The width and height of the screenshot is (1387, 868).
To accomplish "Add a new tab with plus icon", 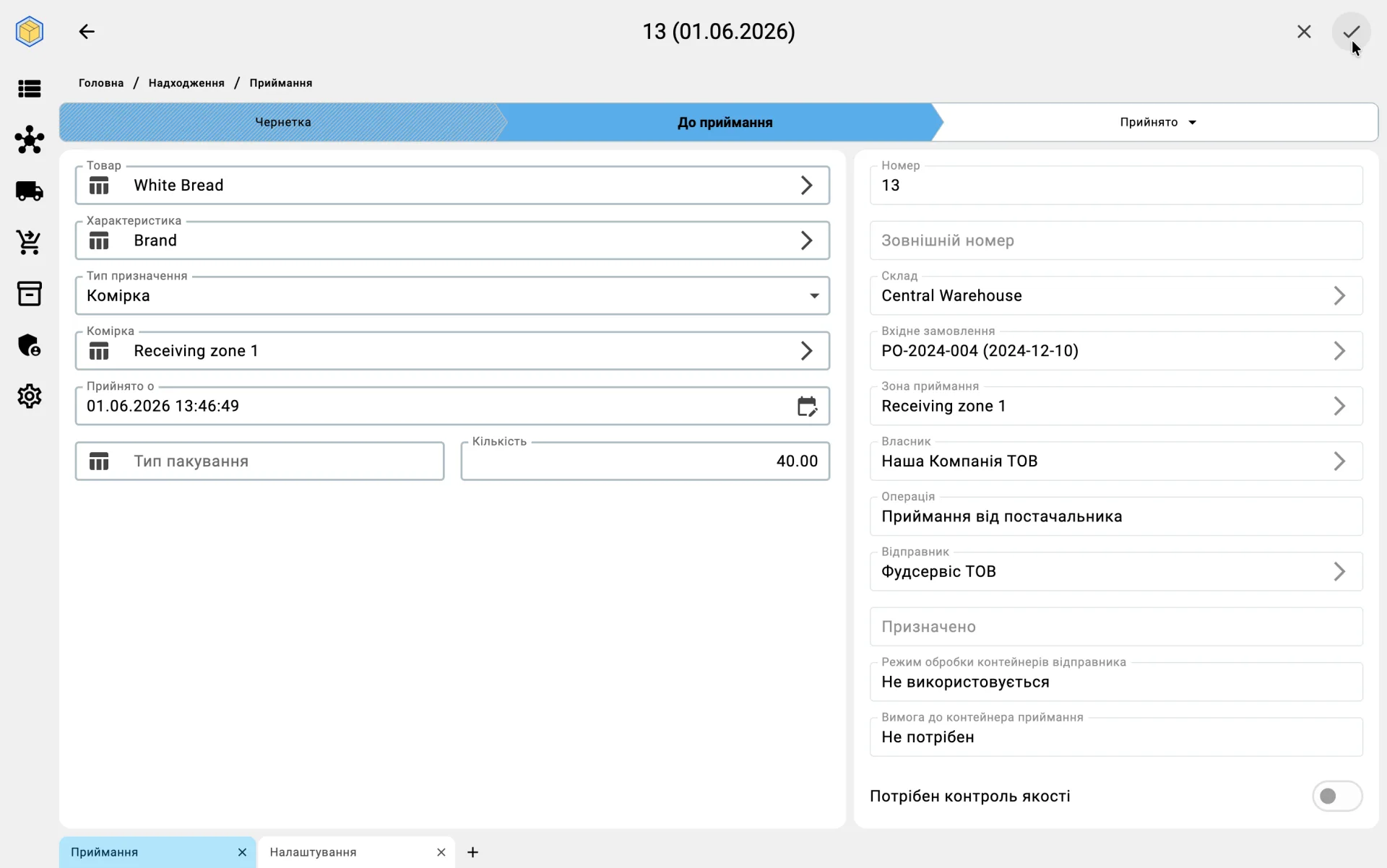I will 472,853.
